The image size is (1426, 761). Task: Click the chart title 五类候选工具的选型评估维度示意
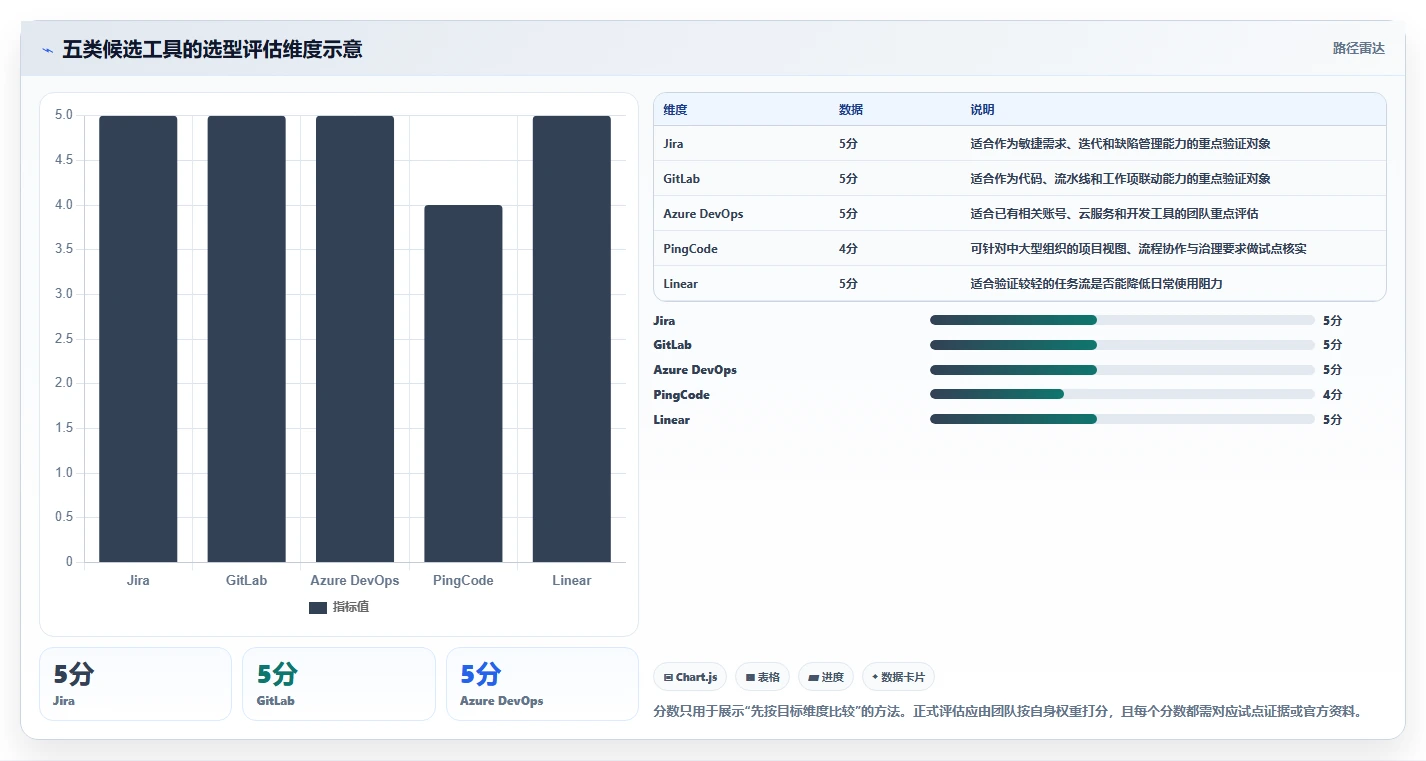[212, 49]
